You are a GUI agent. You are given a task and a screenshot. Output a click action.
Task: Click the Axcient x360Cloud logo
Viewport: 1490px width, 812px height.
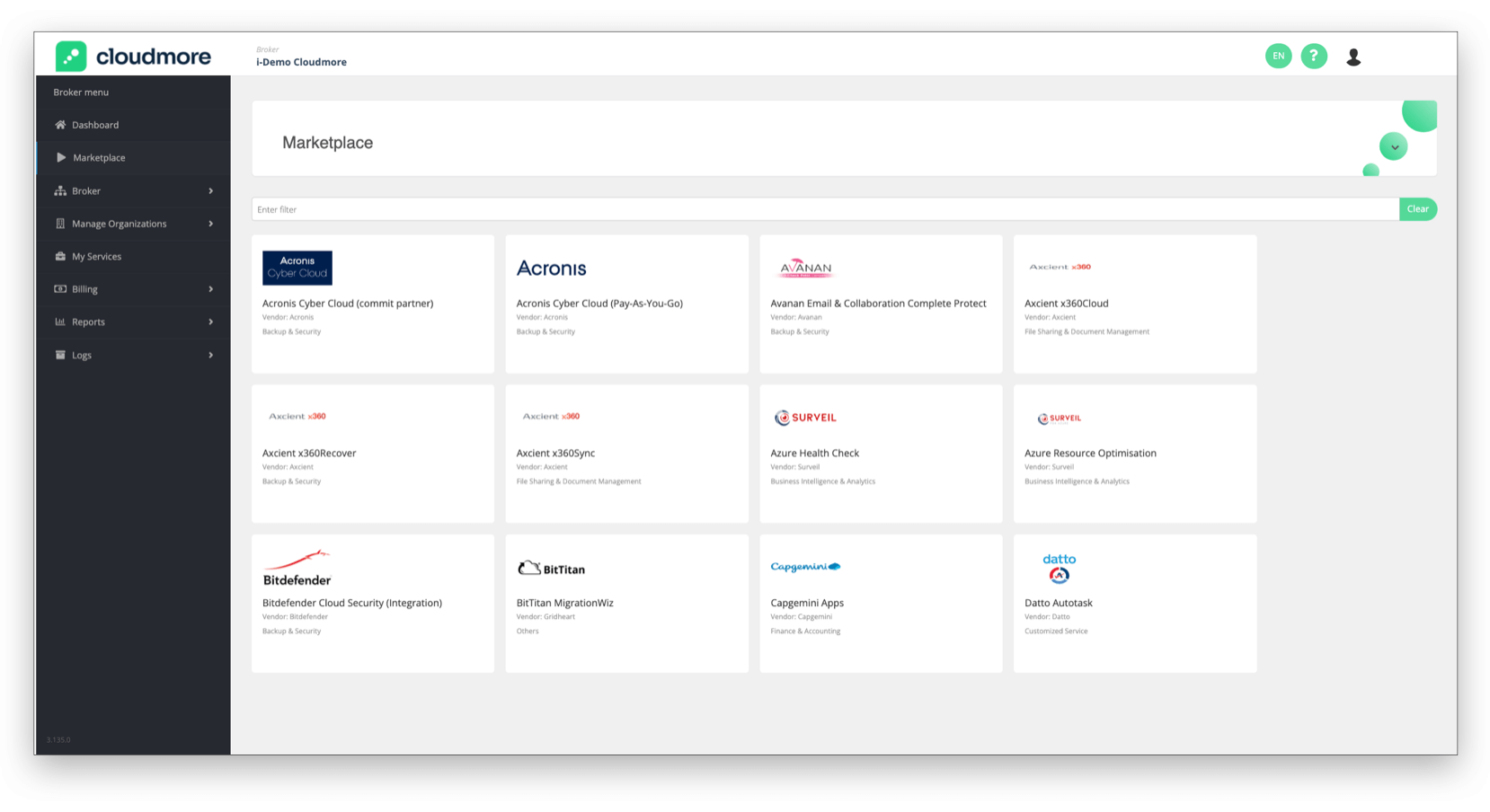tap(1060, 267)
